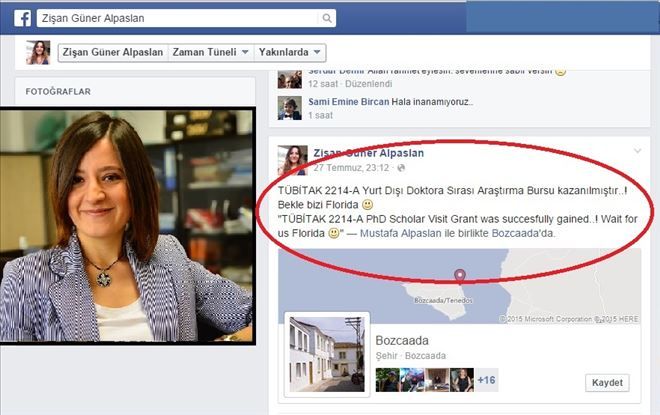Image resolution: width=660 pixels, height=415 pixels.
Task: Click the Şehir · Bozcaada subtitle
Action: coord(411,356)
